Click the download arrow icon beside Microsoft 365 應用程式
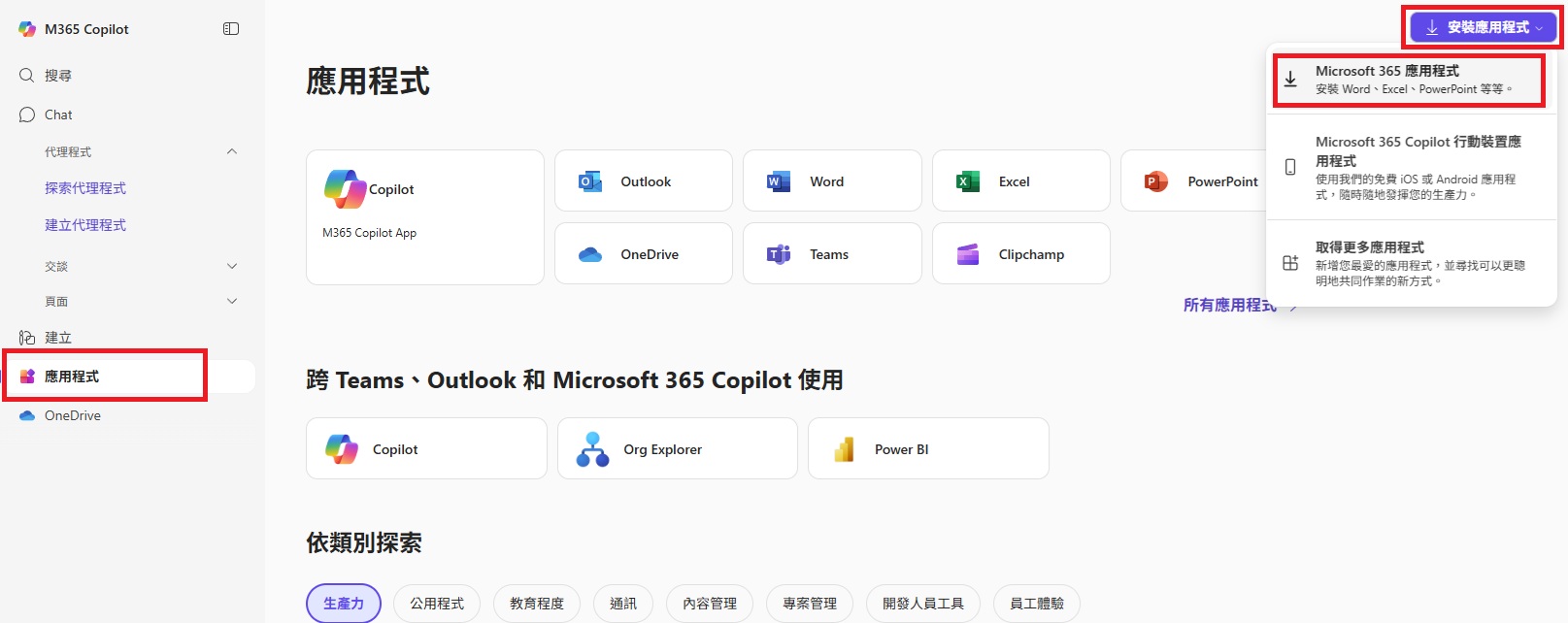 coord(1290,80)
